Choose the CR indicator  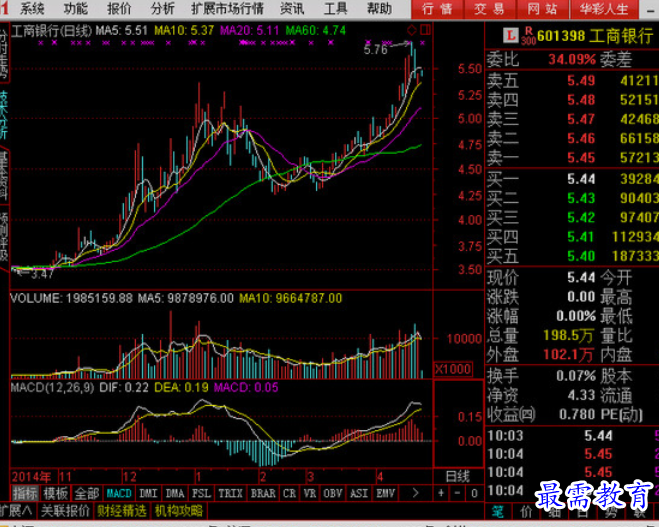[289, 493]
